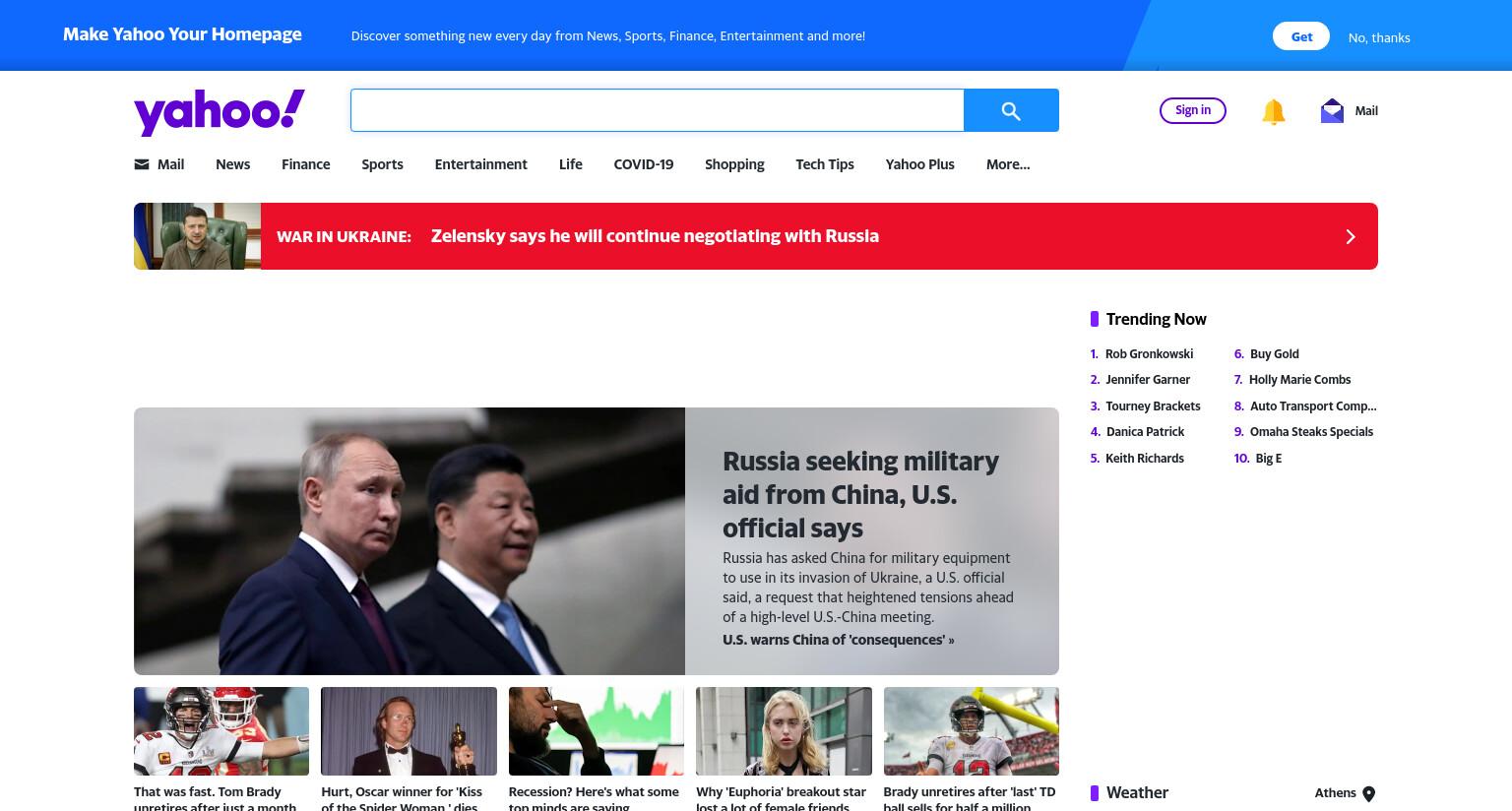Open the notifications bell
This screenshot has width=1512, height=811.
(1273, 111)
